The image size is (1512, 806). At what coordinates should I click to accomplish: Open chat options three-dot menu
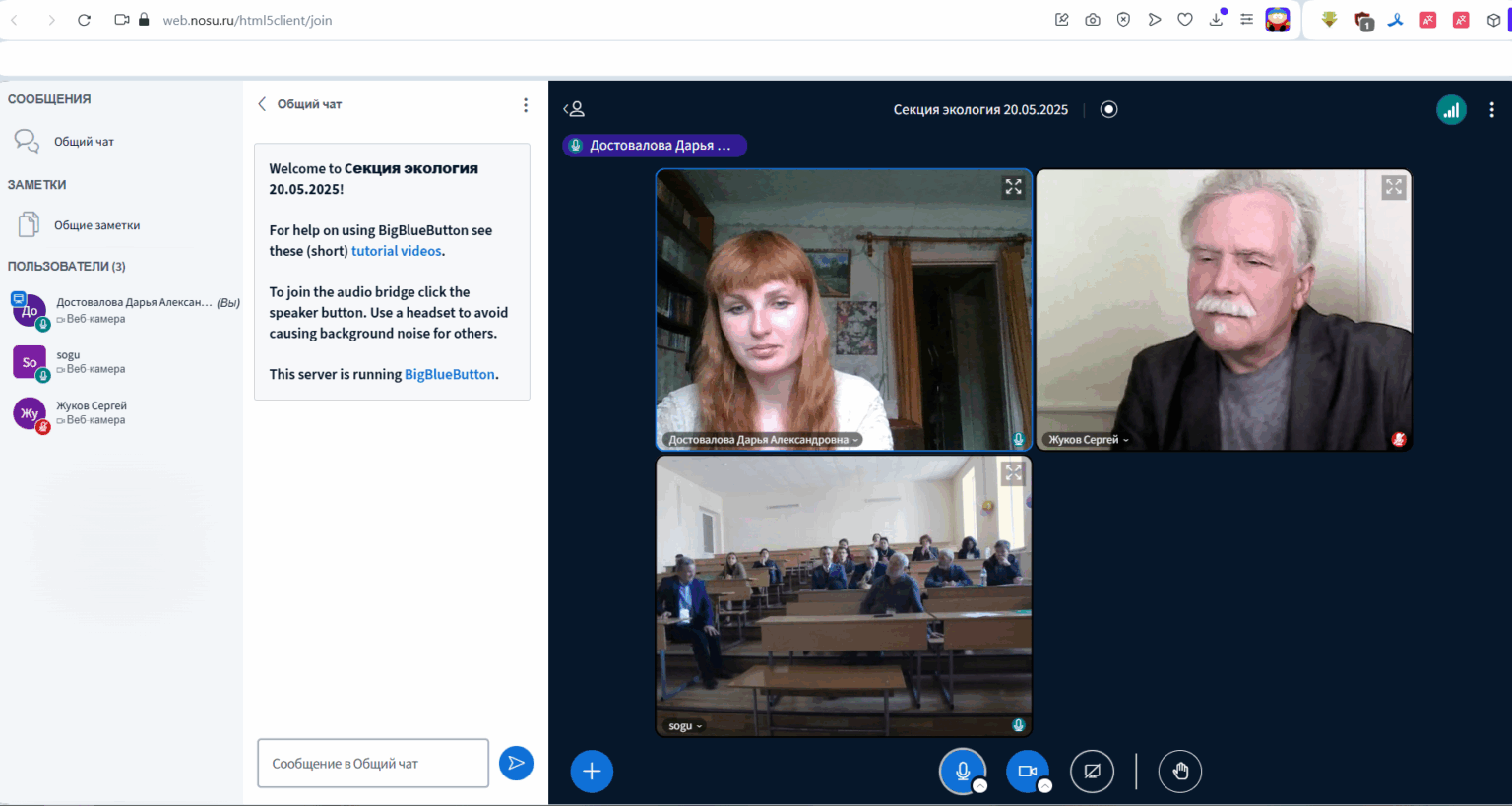click(x=526, y=105)
